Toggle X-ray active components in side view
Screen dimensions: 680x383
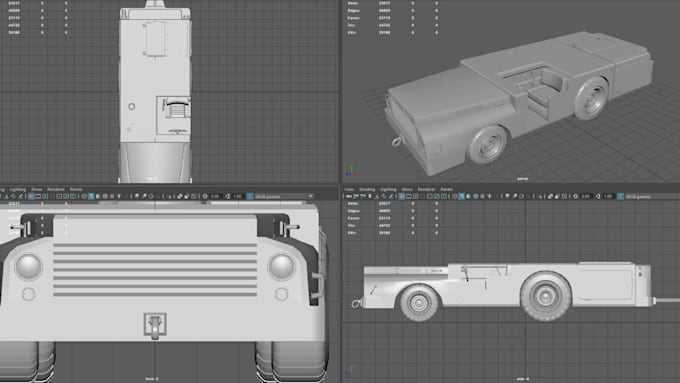[557, 196]
